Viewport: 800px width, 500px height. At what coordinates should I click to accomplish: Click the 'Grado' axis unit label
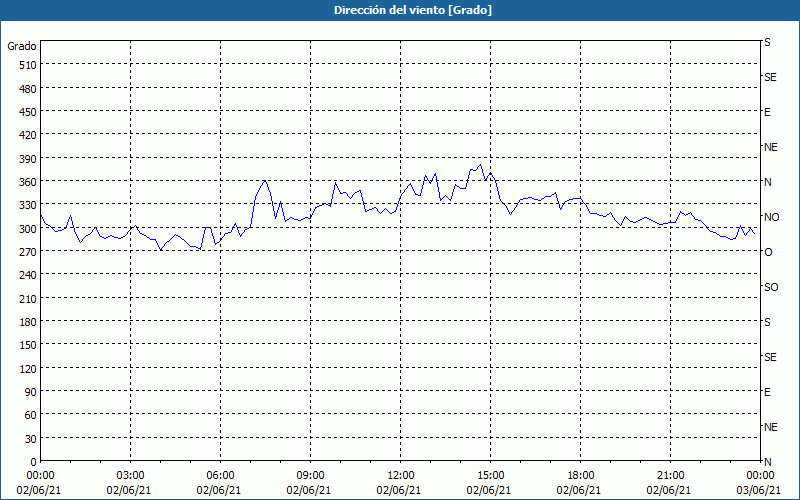coord(22,46)
